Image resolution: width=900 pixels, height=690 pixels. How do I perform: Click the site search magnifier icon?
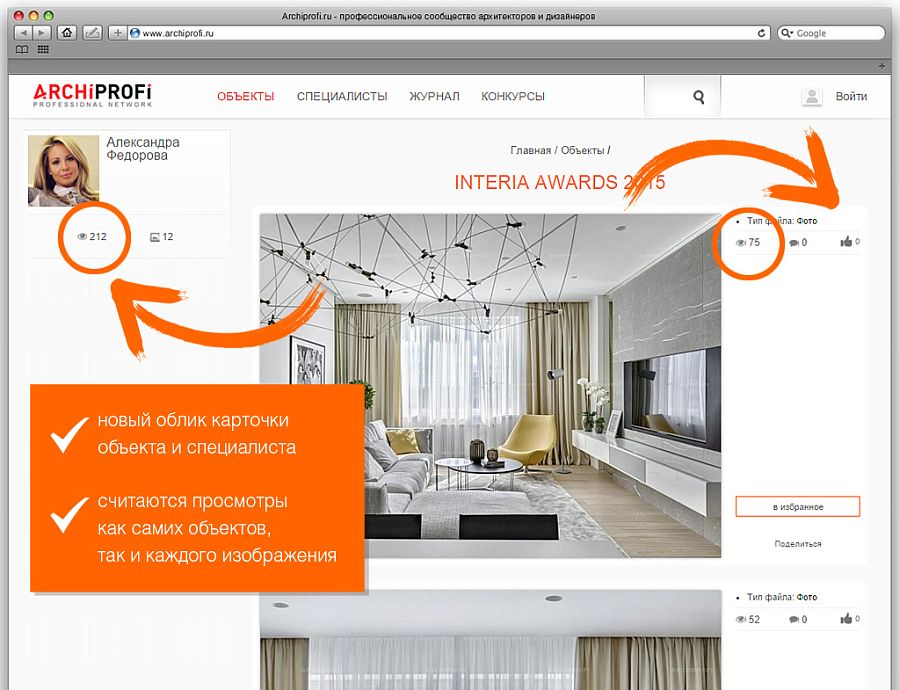click(x=698, y=97)
